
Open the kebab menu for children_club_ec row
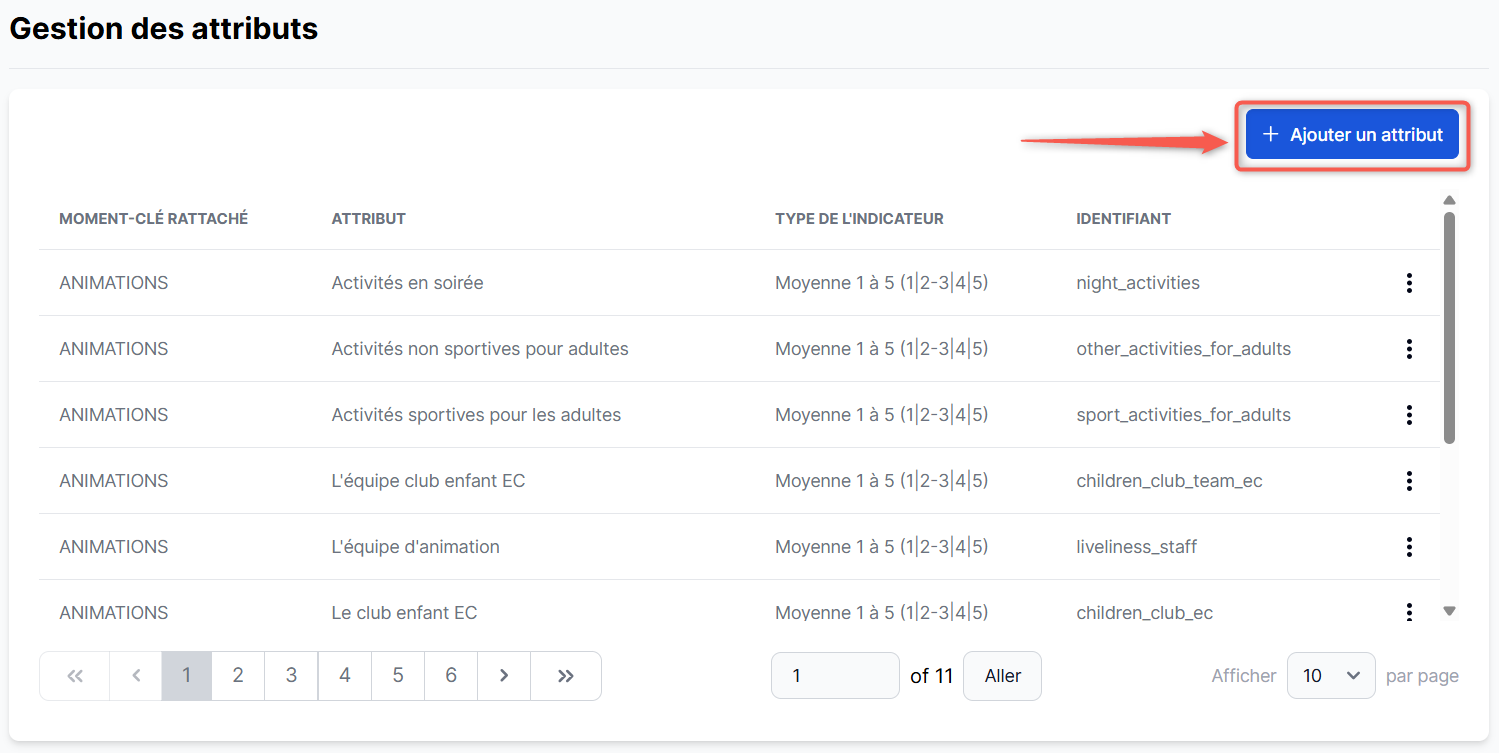(1409, 612)
